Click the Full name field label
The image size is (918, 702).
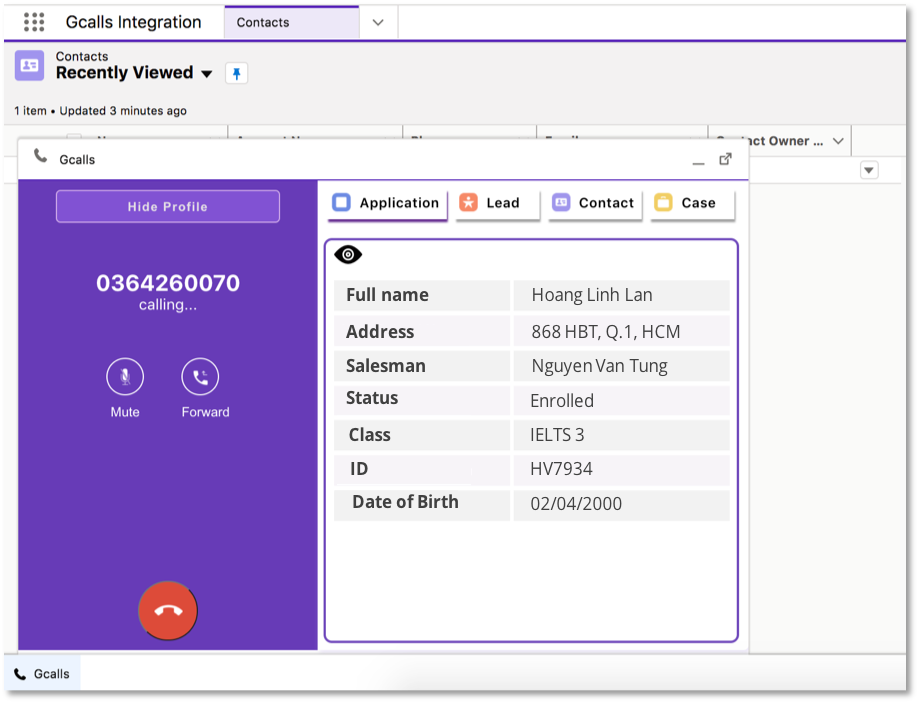click(x=387, y=295)
